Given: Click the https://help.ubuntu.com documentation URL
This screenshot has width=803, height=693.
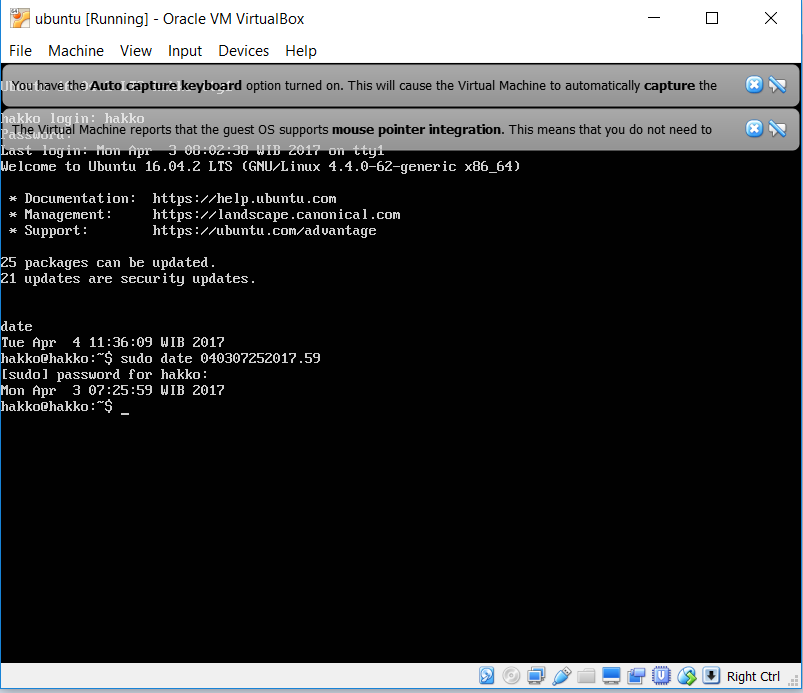Looking at the screenshot, I should 244,199.
